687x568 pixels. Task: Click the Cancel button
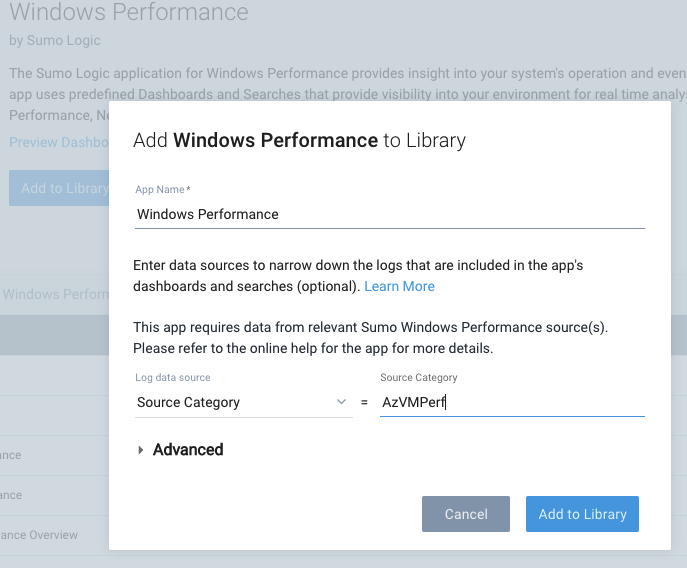(466, 514)
